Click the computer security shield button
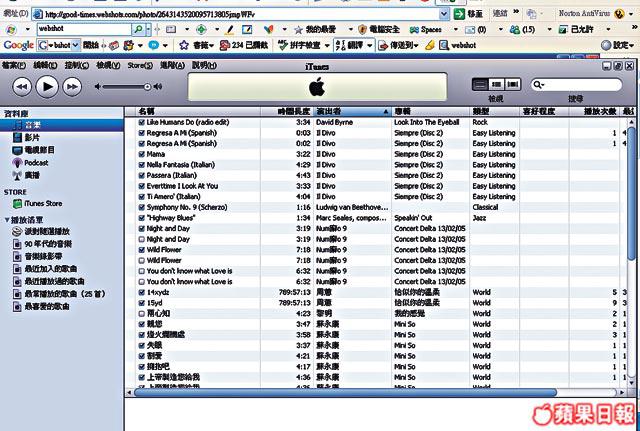Screen dimensions: 640x431 point(378,29)
